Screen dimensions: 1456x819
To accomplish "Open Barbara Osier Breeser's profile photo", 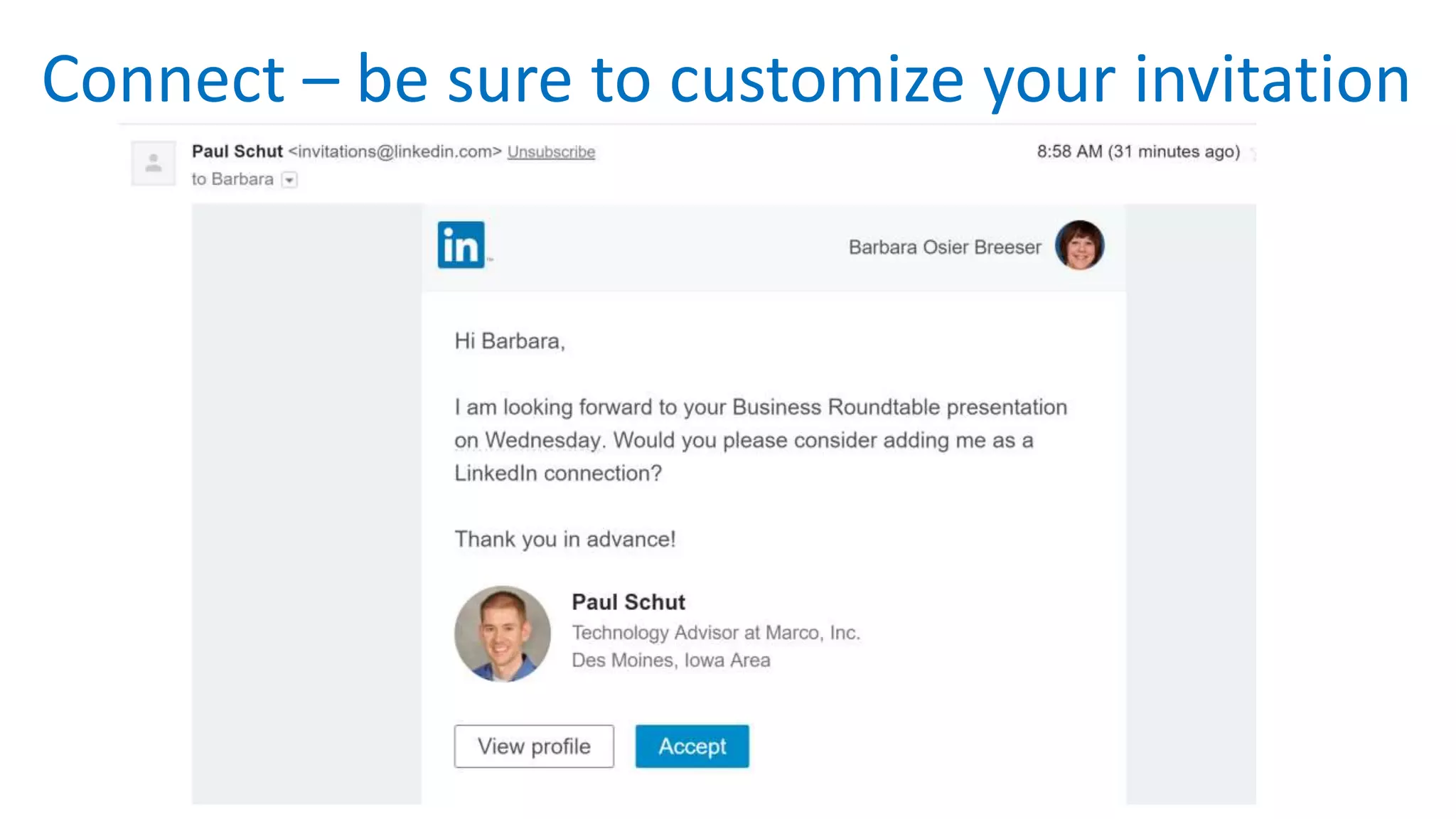I will [x=1079, y=245].
